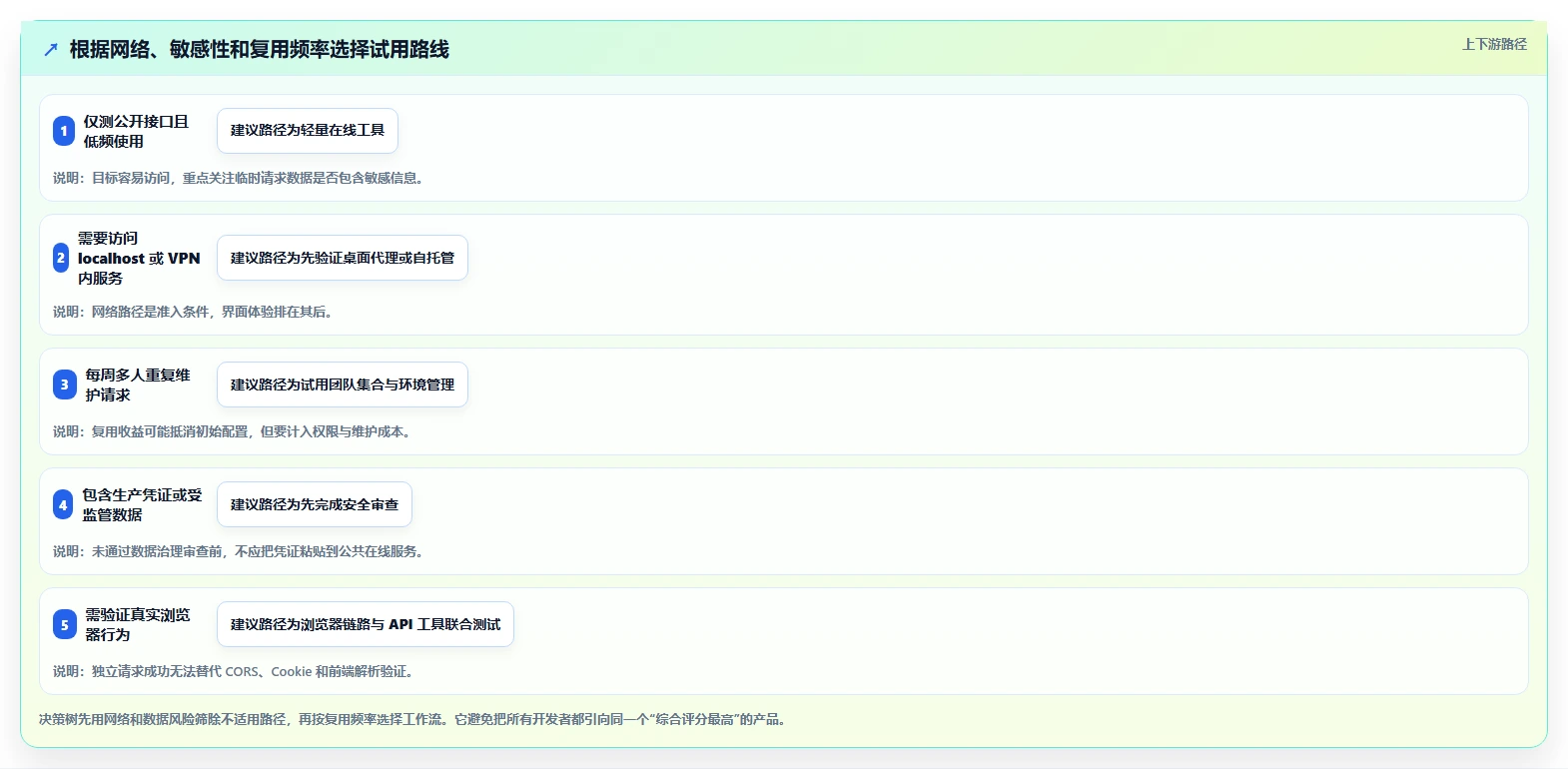Click the footer paragraph starting 决策树先用网络和数据风险
The width and height of the screenshot is (1568, 769).
coord(414,719)
